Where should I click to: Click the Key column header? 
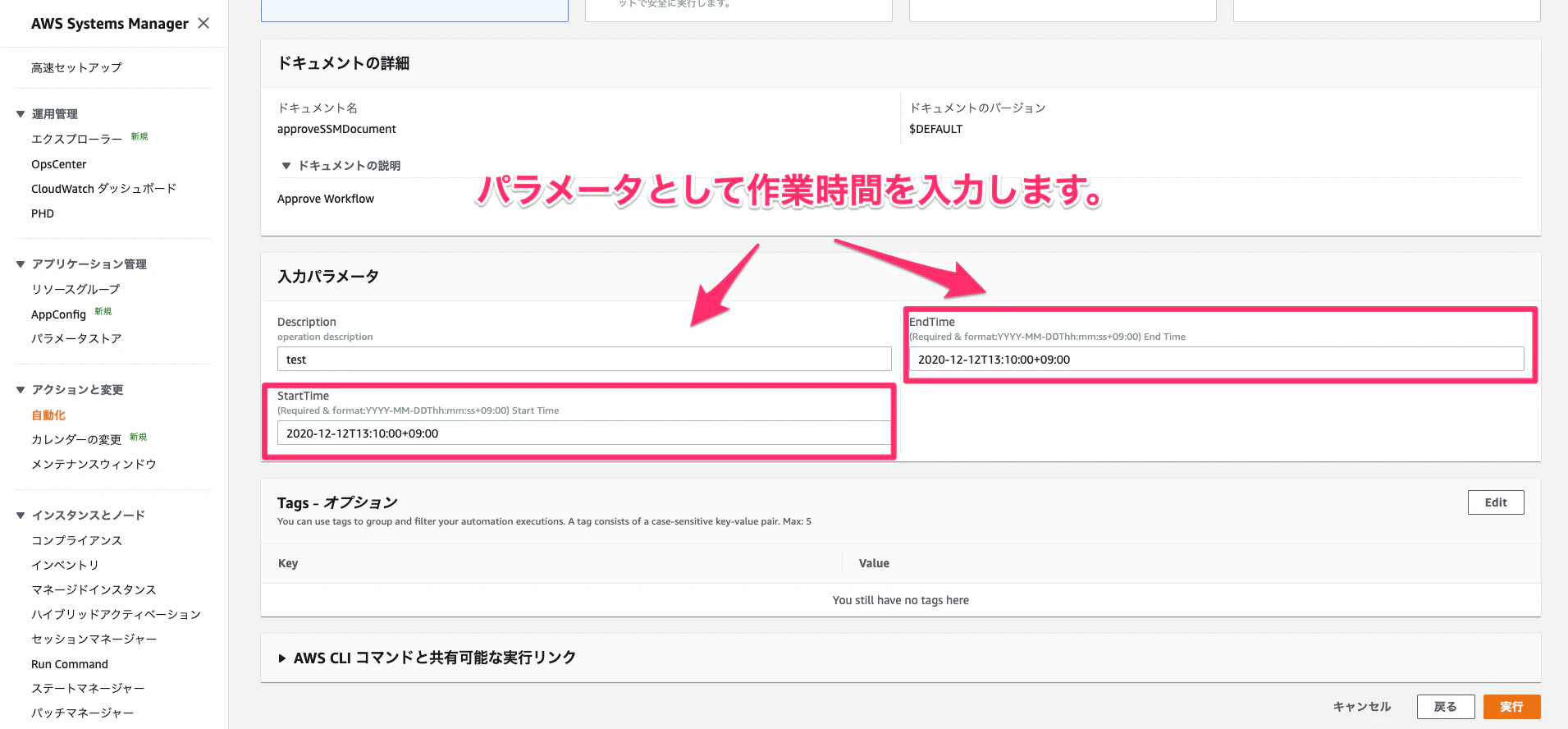coord(288,563)
